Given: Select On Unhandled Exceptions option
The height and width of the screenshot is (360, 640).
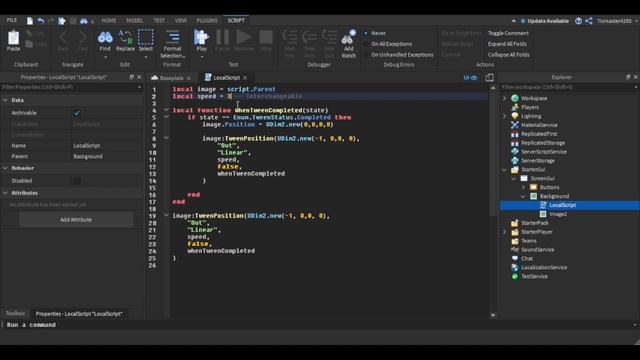Looking at the screenshot, I should 366,54.
